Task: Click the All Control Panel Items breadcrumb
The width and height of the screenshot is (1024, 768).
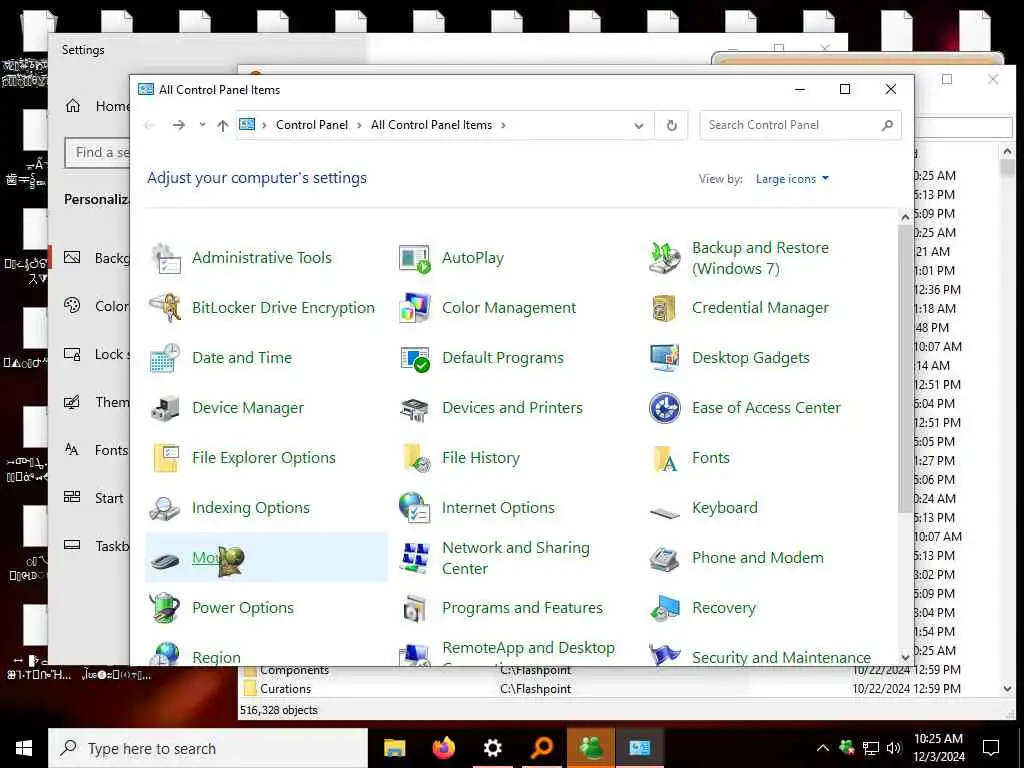Action: 431,125
